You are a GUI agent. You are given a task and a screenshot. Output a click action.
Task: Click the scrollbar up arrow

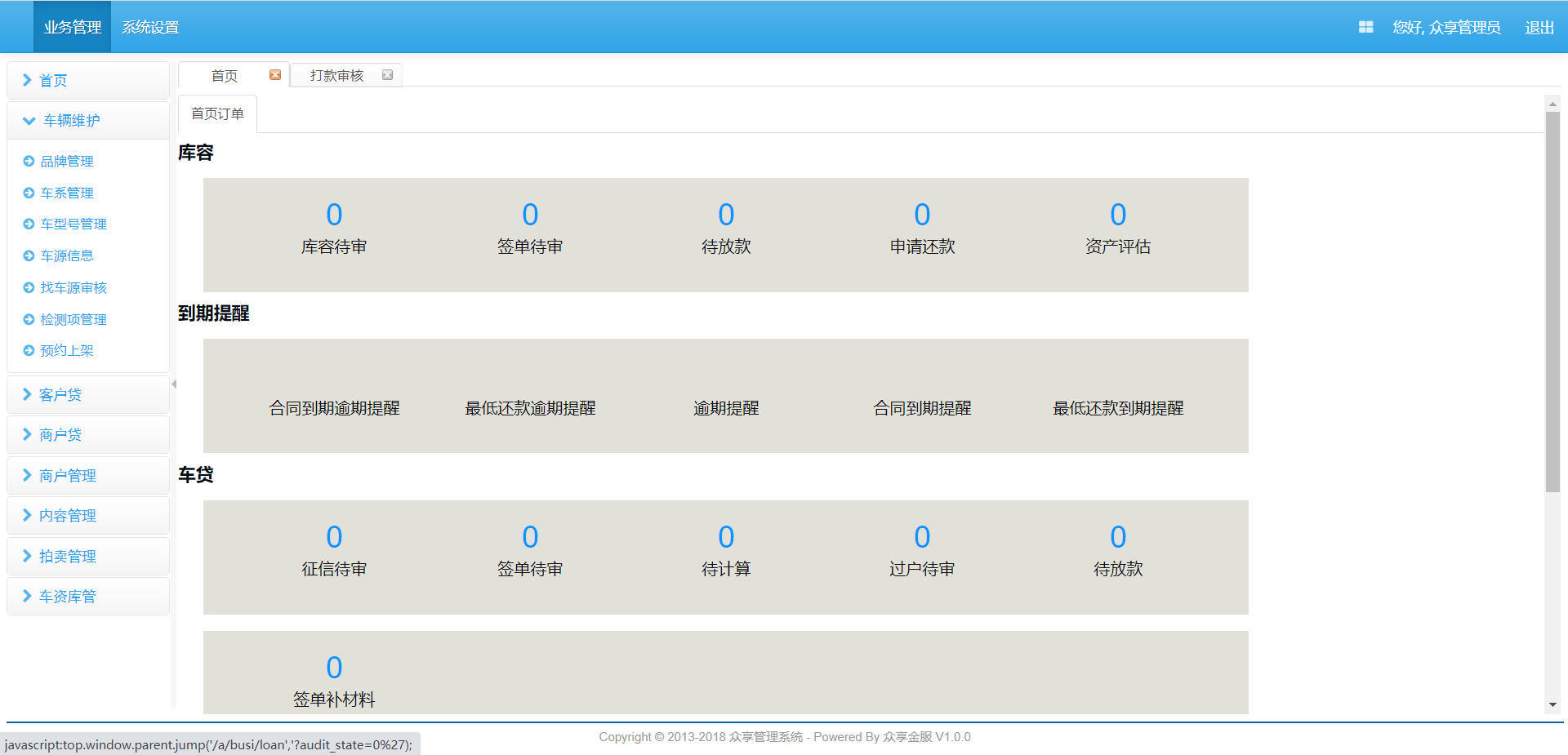click(x=1552, y=104)
